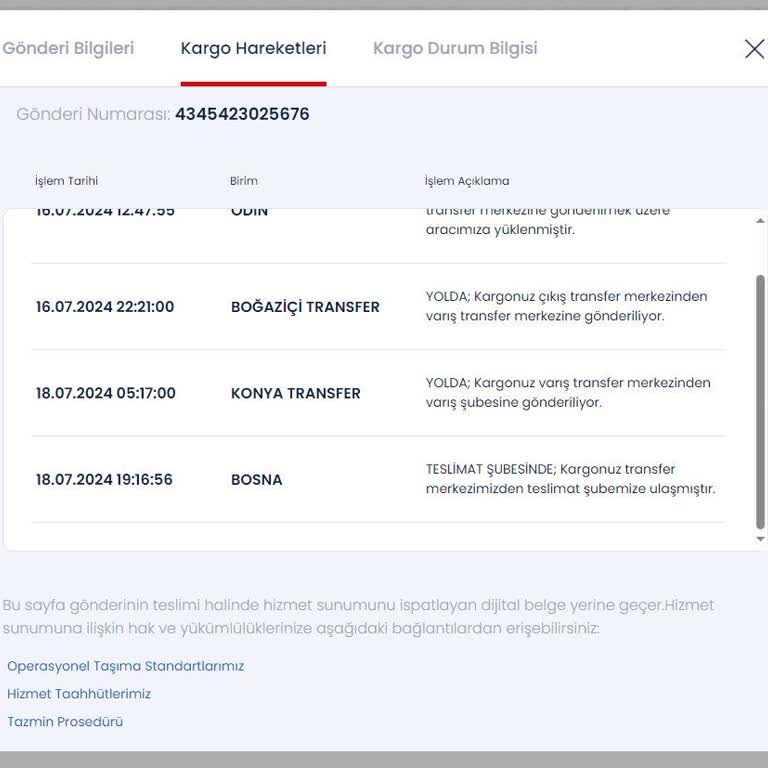
Task: Click the İşlem Açıklama column header
Action: (467, 181)
